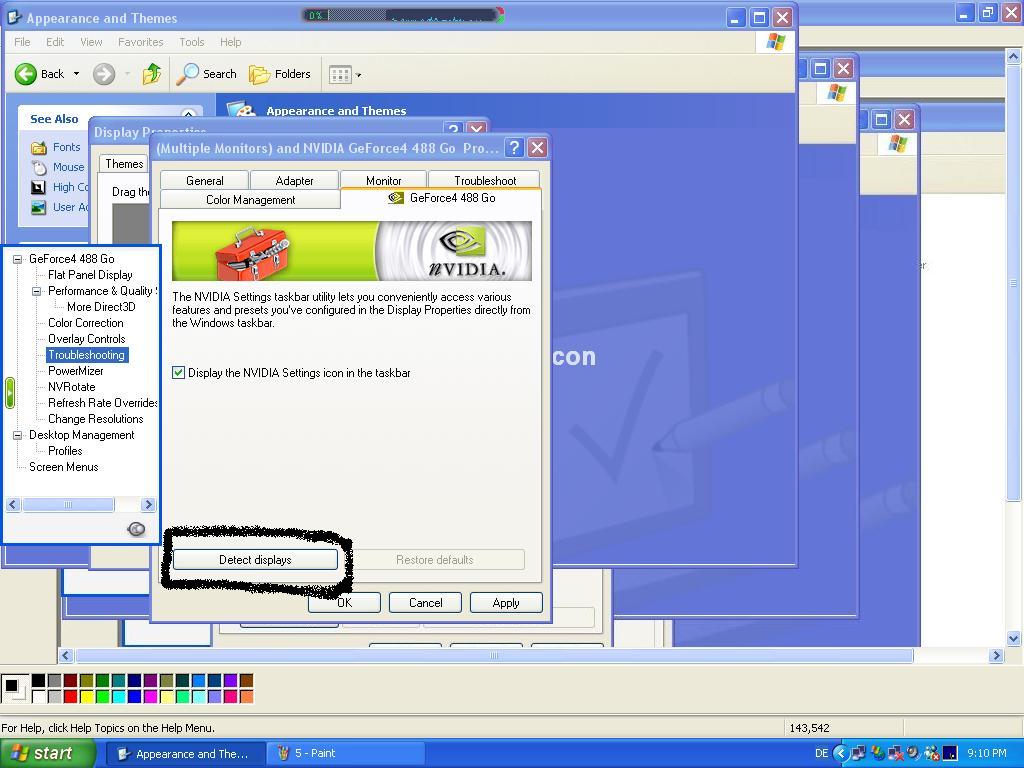The image size is (1024, 768).
Task: Click the User Accounts icon in See Also
Action: point(39,207)
